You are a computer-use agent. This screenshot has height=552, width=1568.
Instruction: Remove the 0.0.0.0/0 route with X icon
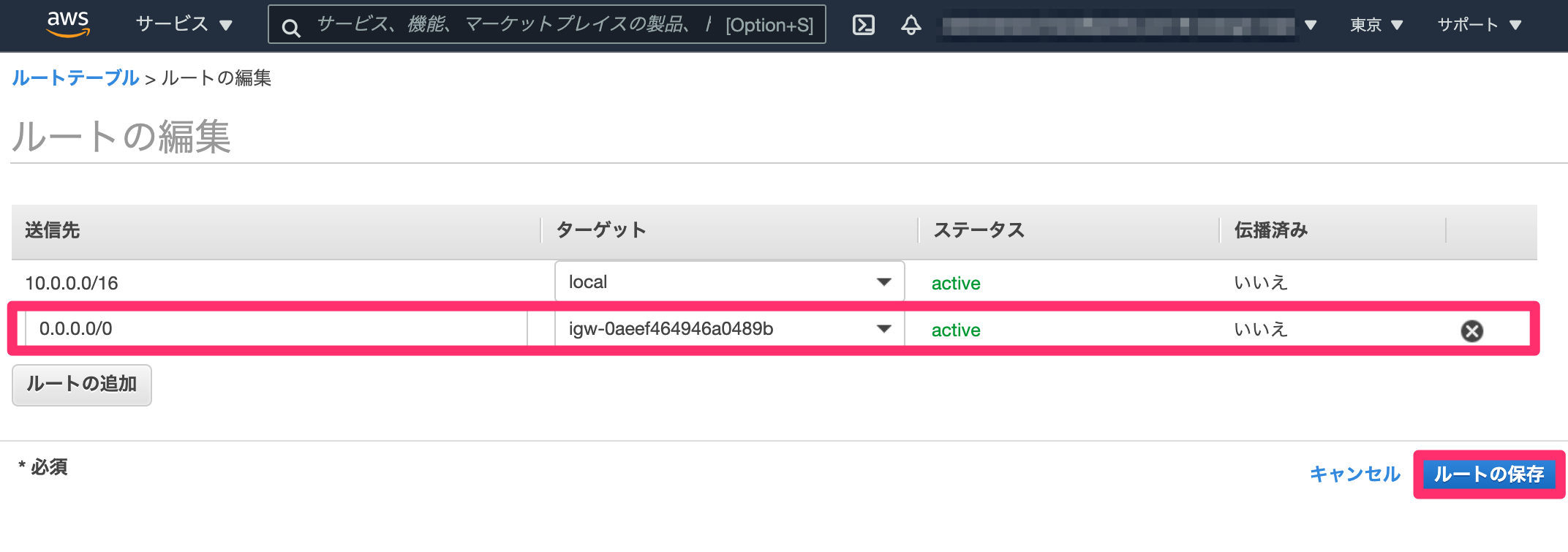coord(1471,331)
